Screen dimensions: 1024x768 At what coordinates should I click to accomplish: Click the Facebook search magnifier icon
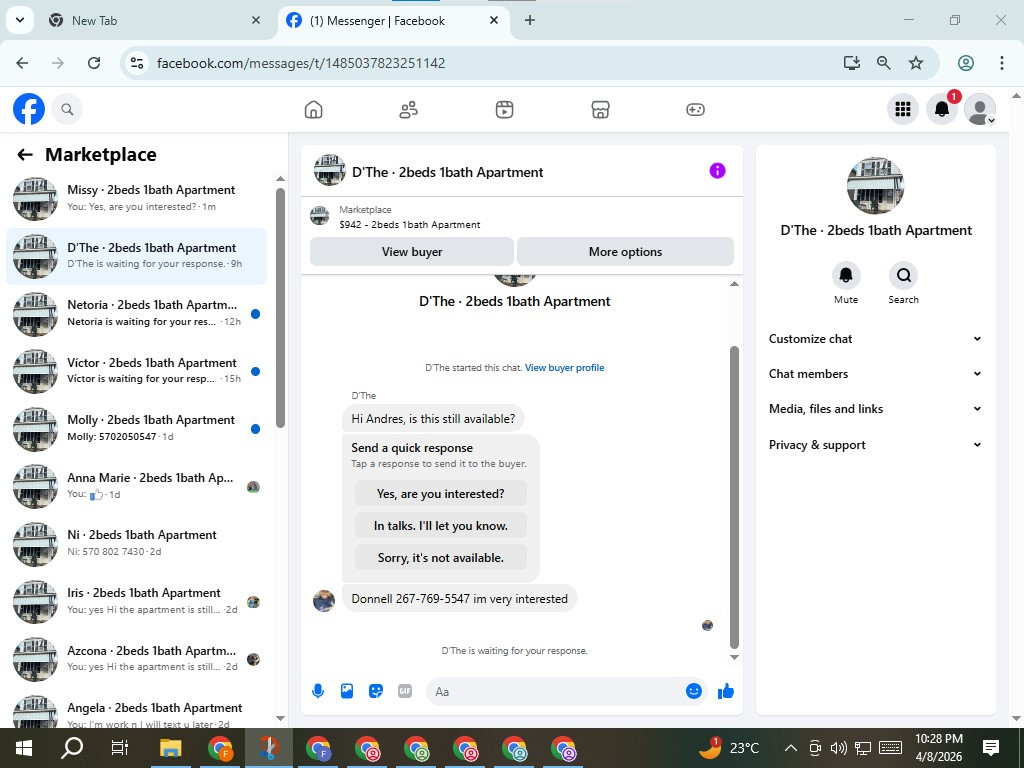tap(67, 109)
